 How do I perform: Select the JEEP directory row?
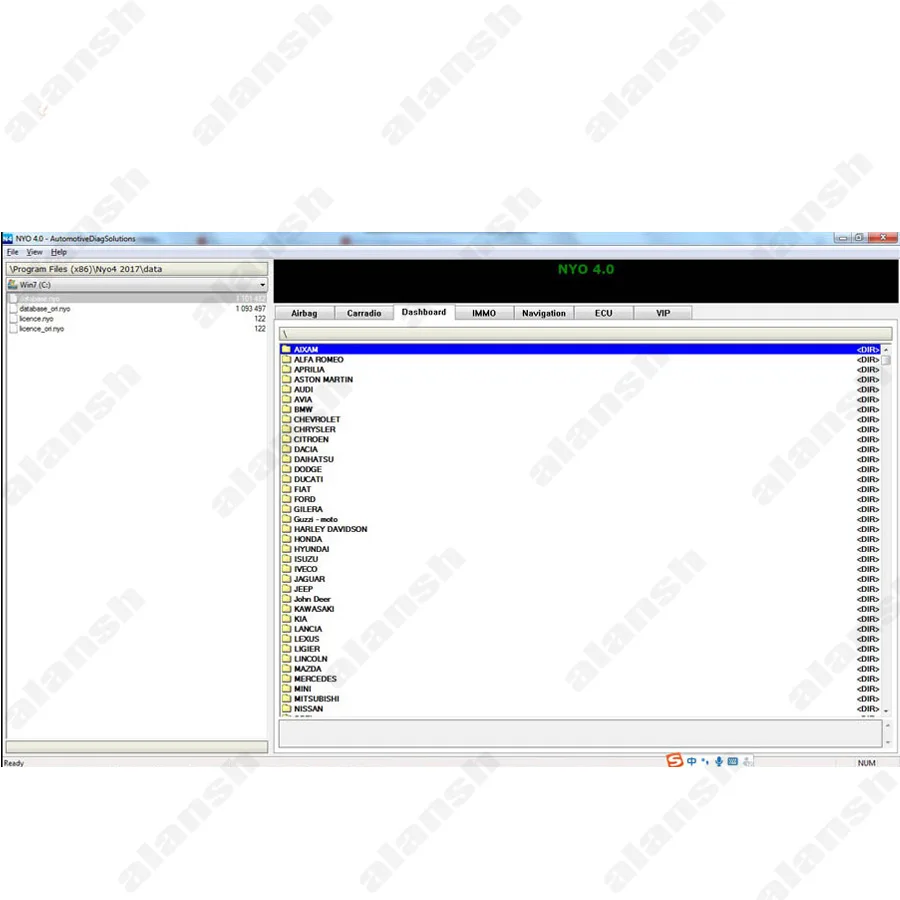click(580, 589)
